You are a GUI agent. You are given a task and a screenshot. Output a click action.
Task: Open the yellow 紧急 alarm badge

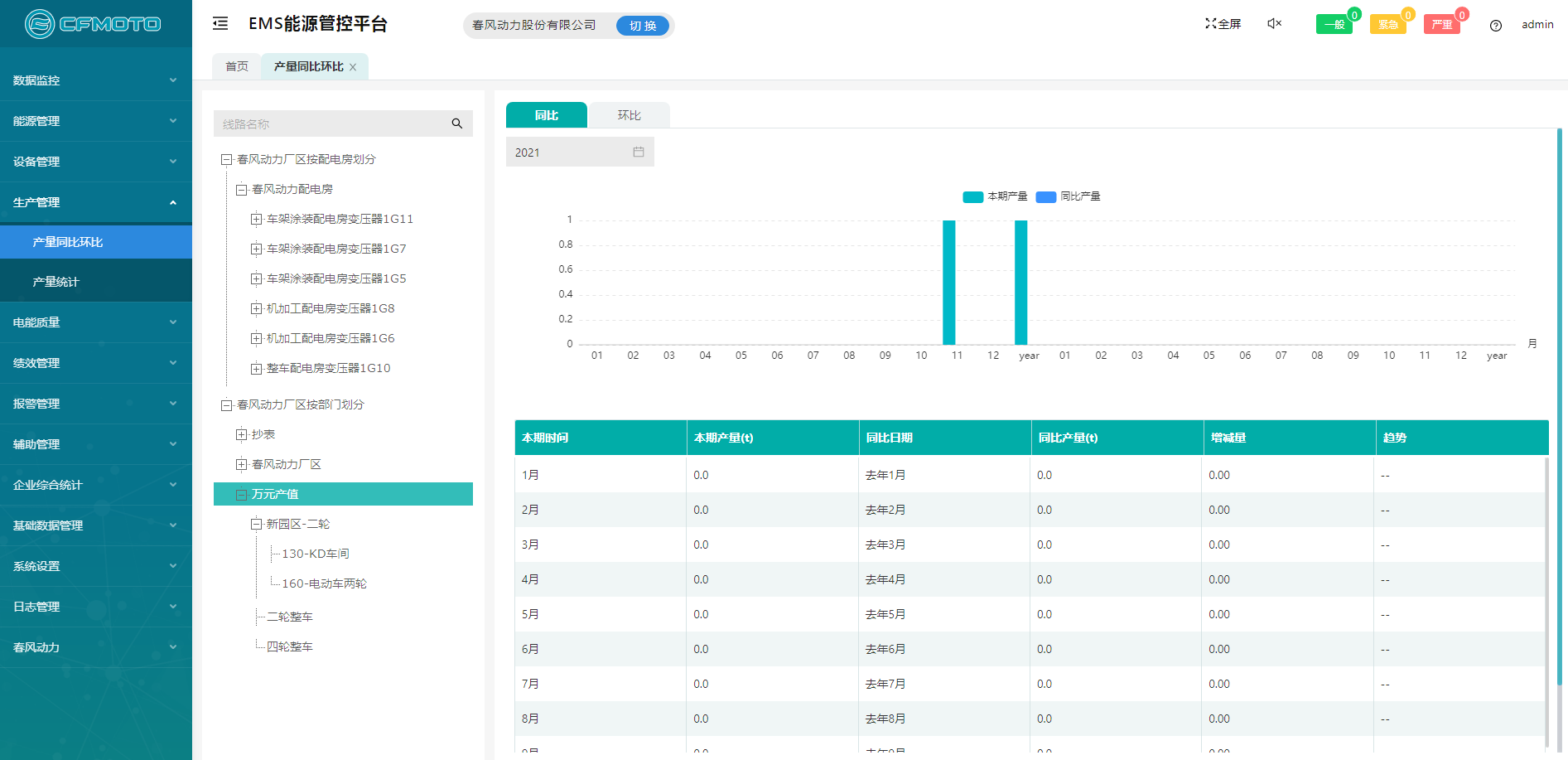click(x=1387, y=25)
